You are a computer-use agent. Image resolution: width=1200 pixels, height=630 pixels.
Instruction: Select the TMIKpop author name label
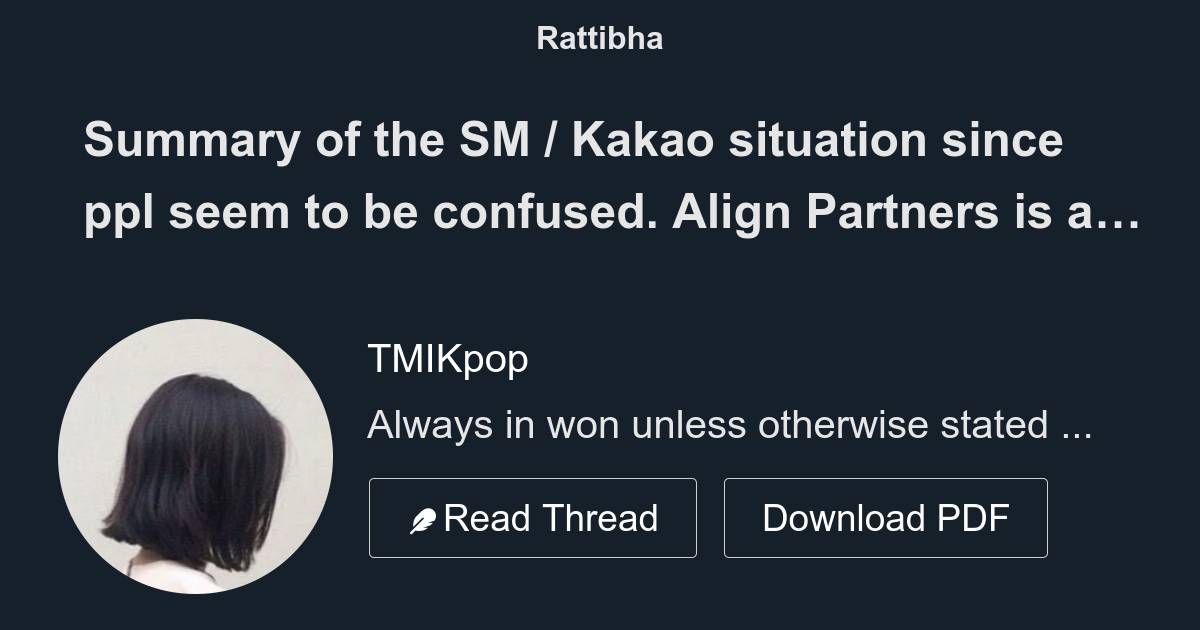pos(449,358)
